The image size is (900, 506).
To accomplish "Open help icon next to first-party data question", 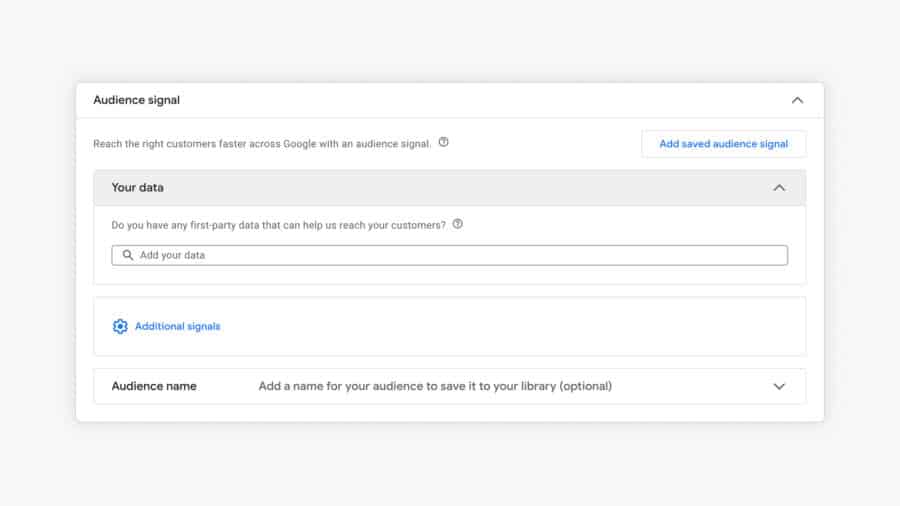I will pyautogui.click(x=458, y=225).
